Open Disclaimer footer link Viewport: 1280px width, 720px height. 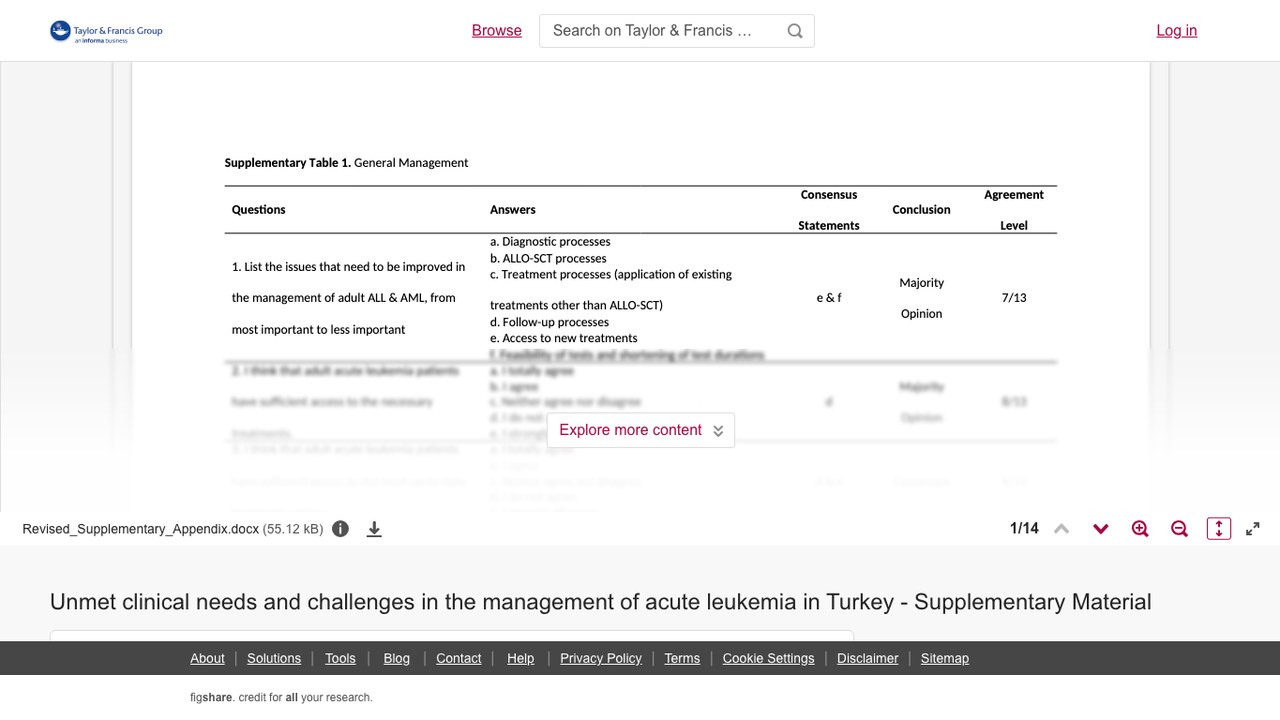[x=868, y=658]
